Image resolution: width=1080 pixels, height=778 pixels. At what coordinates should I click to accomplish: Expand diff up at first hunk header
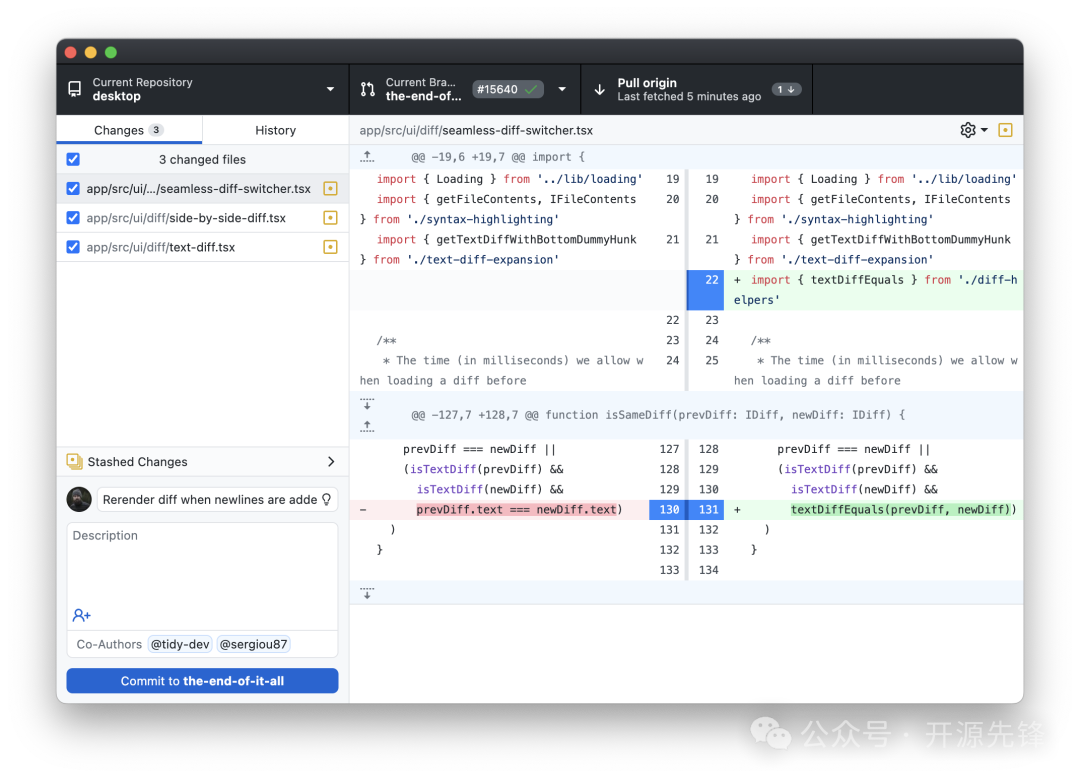click(367, 157)
